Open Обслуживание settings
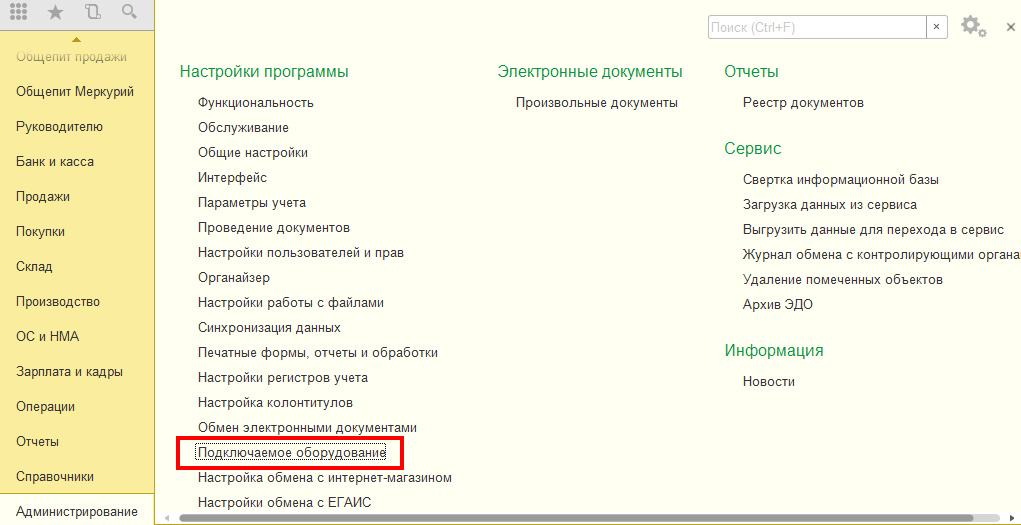 click(x=244, y=128)
